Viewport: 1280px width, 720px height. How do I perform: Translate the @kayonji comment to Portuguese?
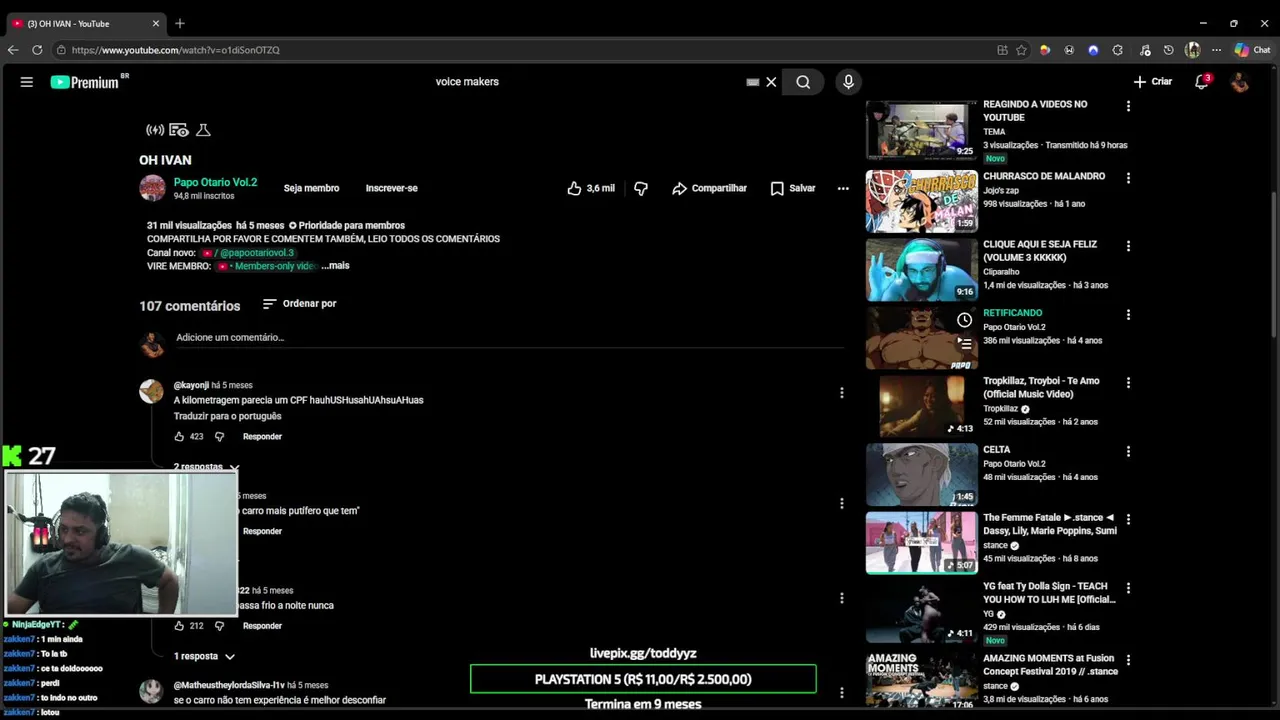[227, 416]
